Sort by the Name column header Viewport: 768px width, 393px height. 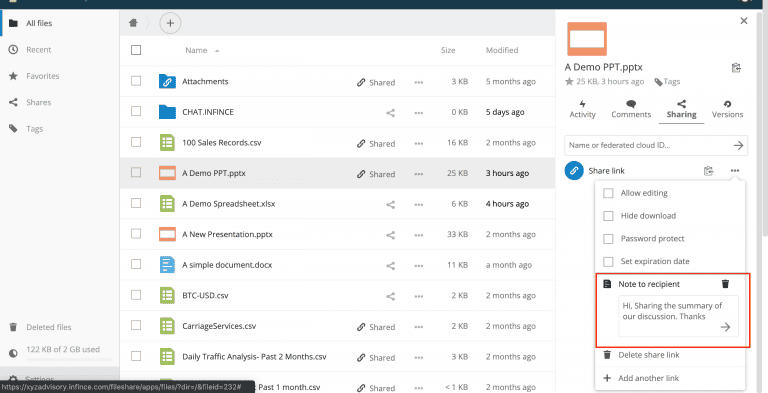coord(196,50)
